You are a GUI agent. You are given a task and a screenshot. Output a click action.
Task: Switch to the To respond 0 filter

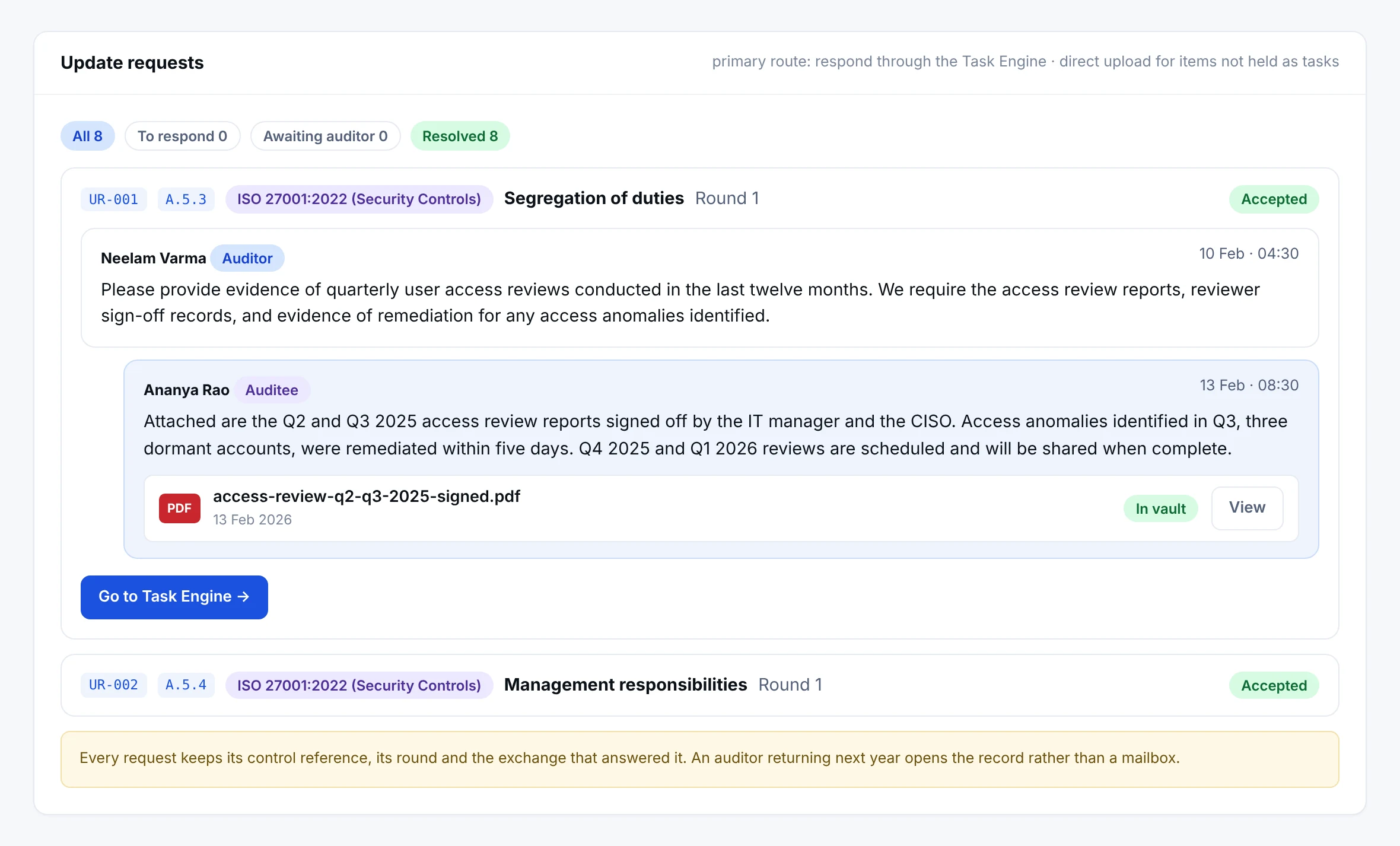[x=182, y=136]
